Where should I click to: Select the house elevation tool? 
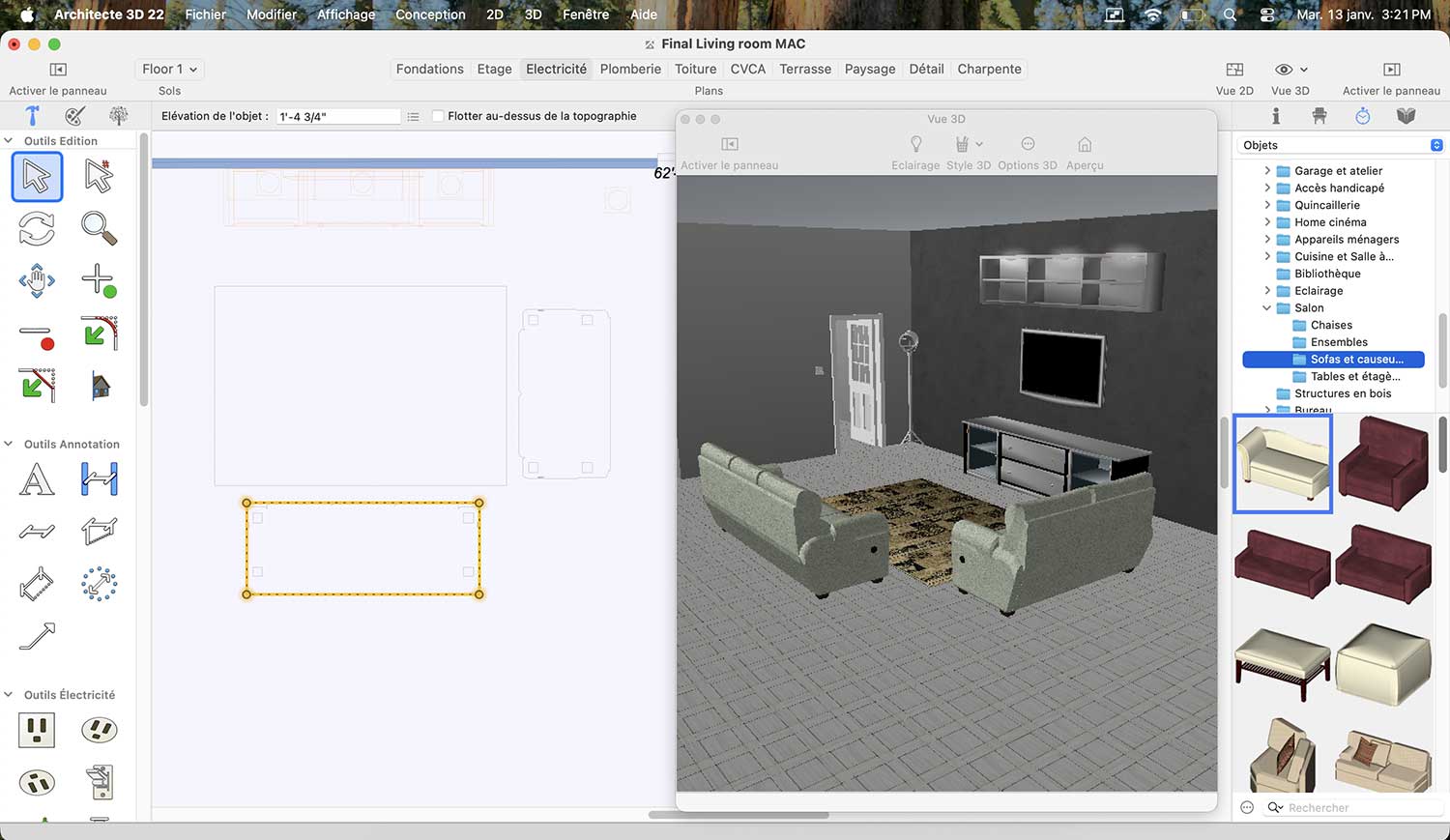point(99,387)
